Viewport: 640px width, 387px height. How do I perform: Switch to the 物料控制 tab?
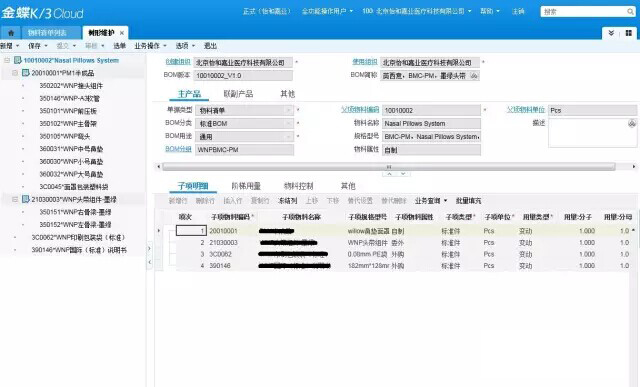coord(298,186)
